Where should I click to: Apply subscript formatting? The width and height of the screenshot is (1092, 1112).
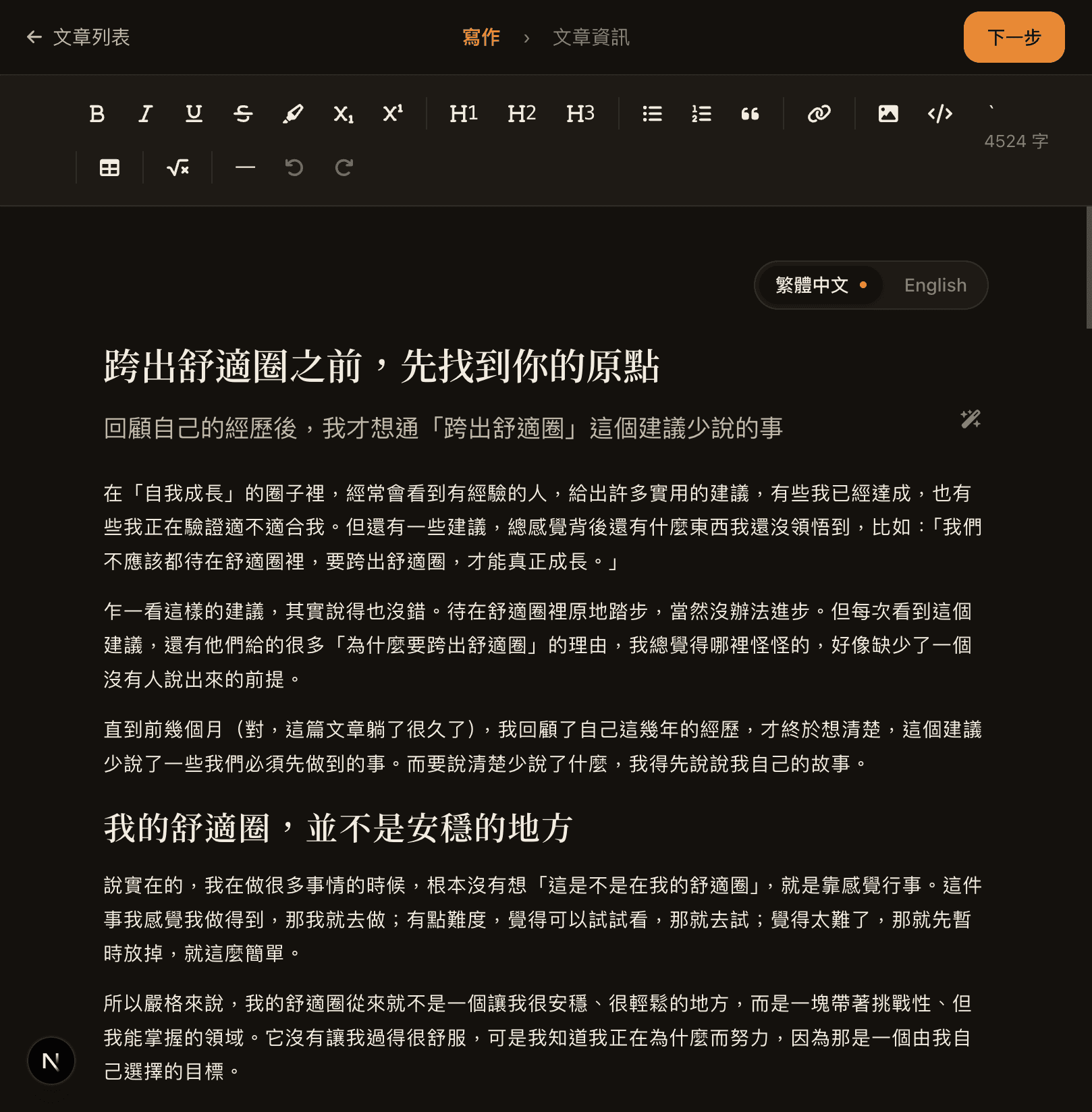344,113
